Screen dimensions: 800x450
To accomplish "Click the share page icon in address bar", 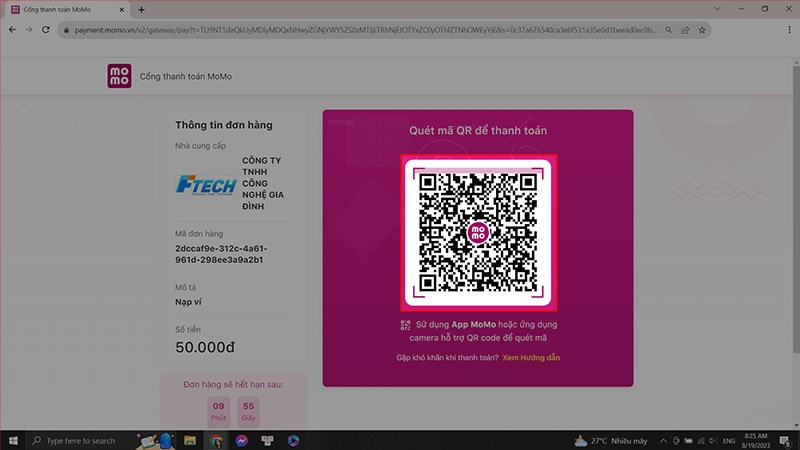I will pos(685,30).
